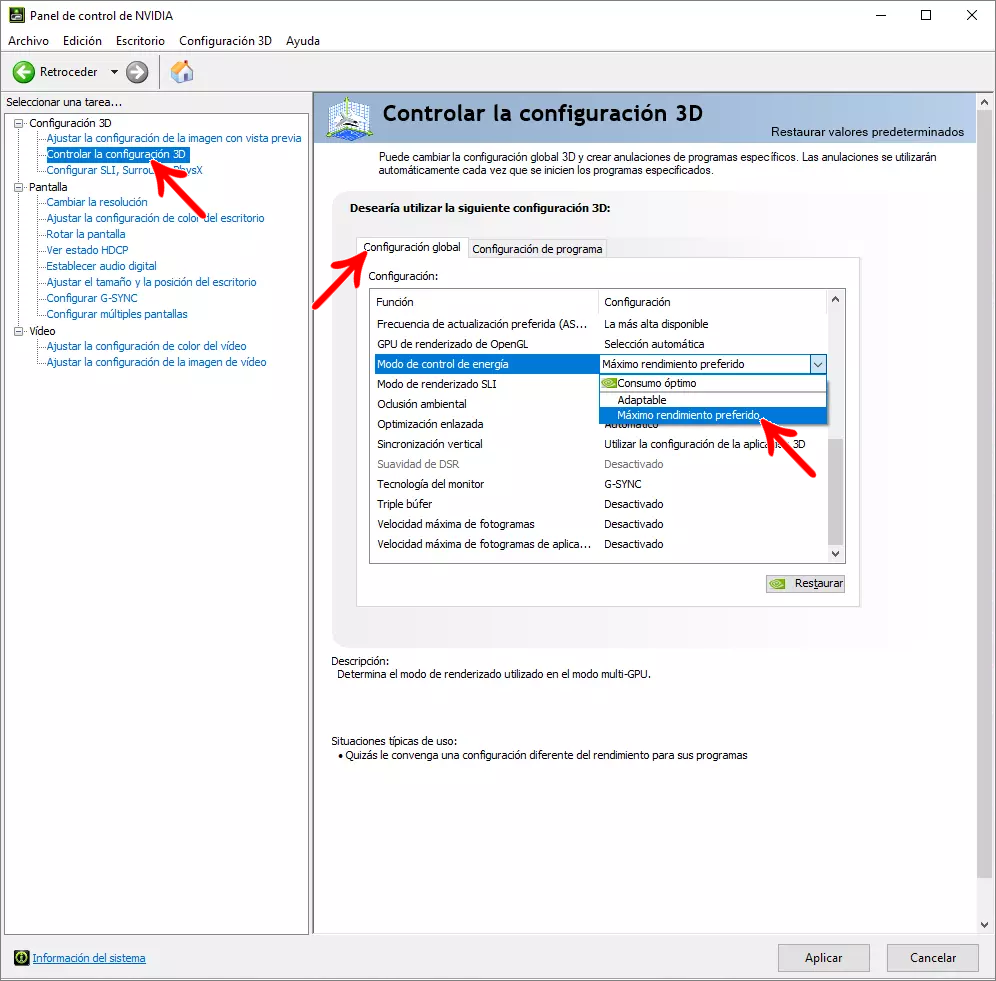This screenshot has height=981, width=996.
Task: Select the Optimización enlazada row
Action: click(x=487, y=424)
